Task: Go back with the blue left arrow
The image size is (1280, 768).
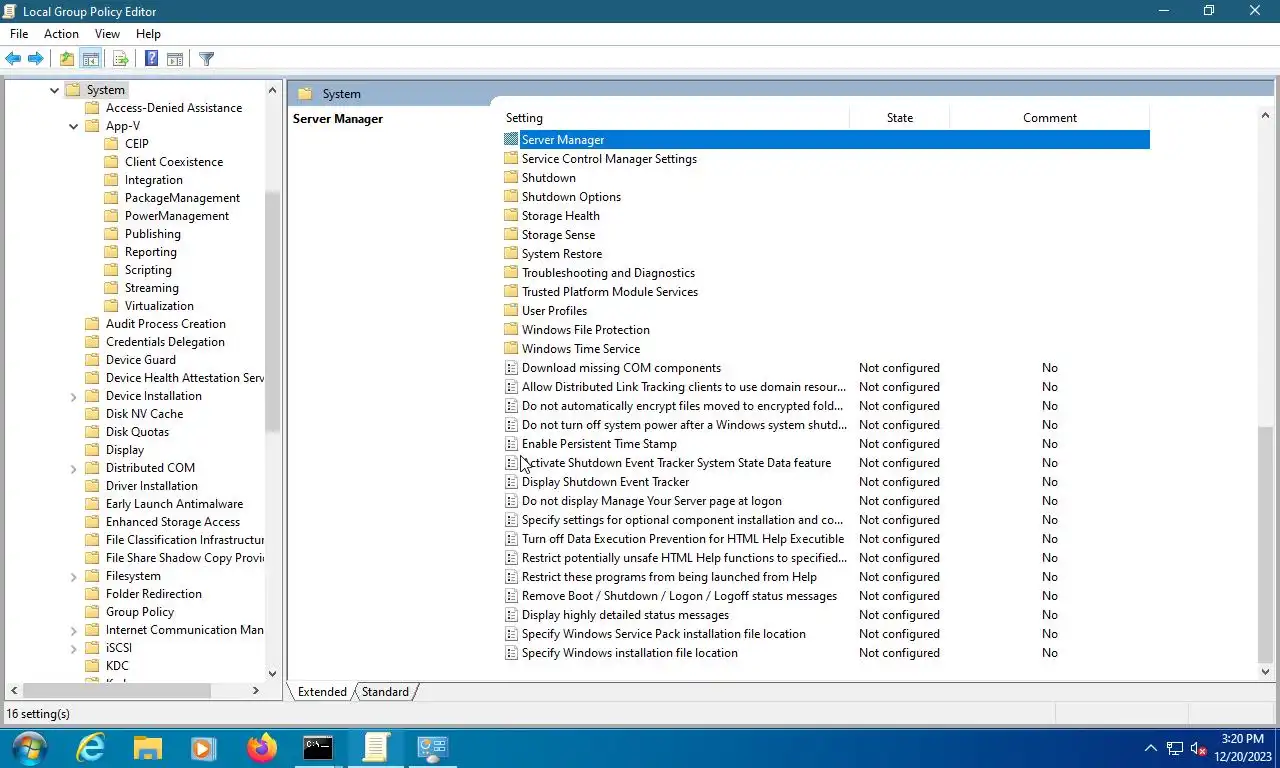Action: pos(13,59)
